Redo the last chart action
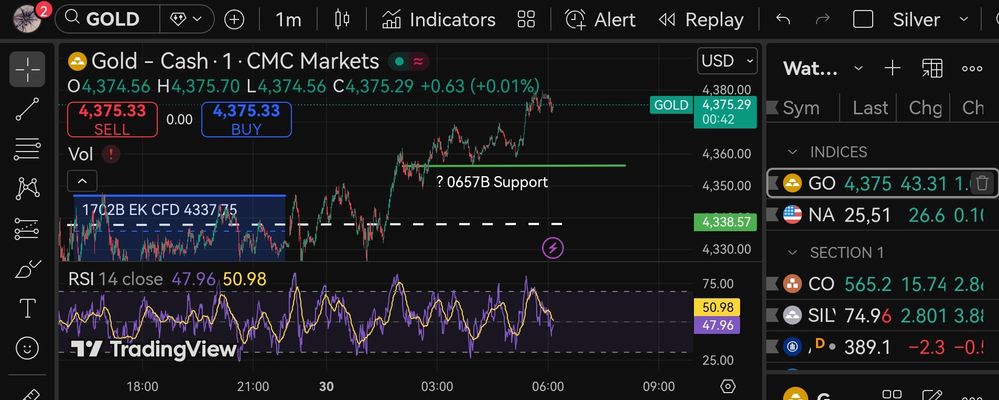This screenshot has width=999, height=400. pyautogui.click(x=823, y=20)
